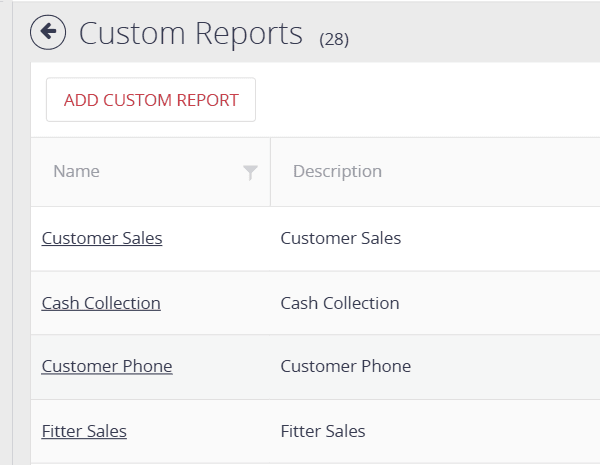Open the Cash Collection report link
600x465 pixels.
(x=101, y=303)
